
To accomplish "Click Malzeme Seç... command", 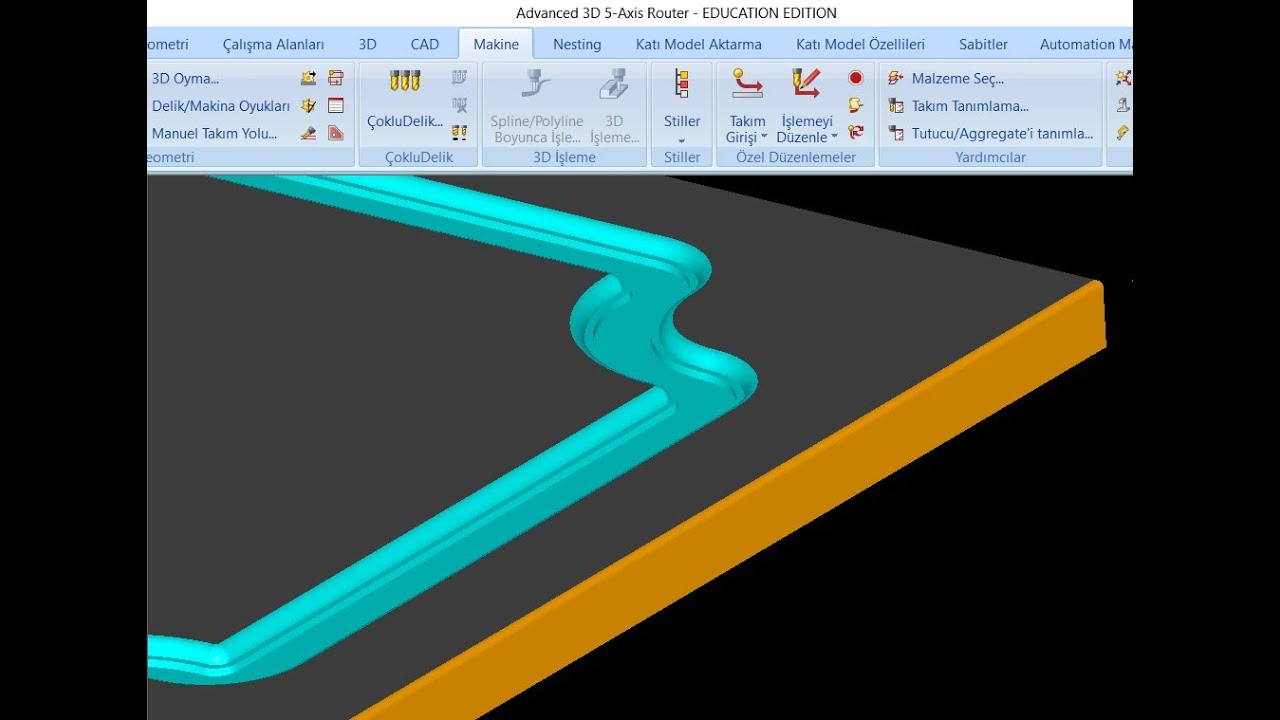I will pyautogui.click(x=958, y=78).
